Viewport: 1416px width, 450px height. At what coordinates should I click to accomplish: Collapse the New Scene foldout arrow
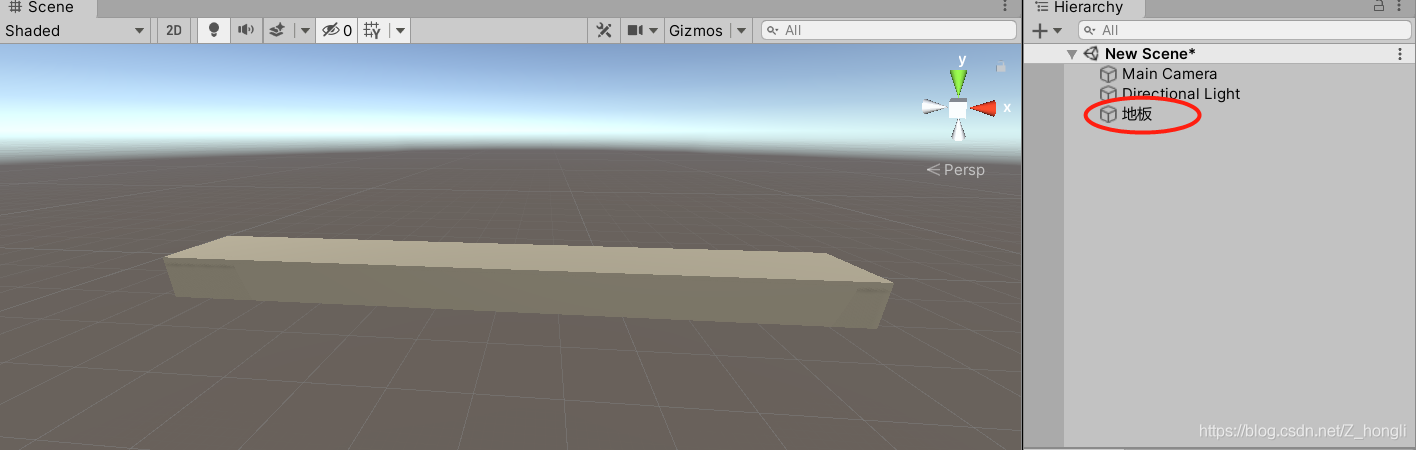[1072, 54]
